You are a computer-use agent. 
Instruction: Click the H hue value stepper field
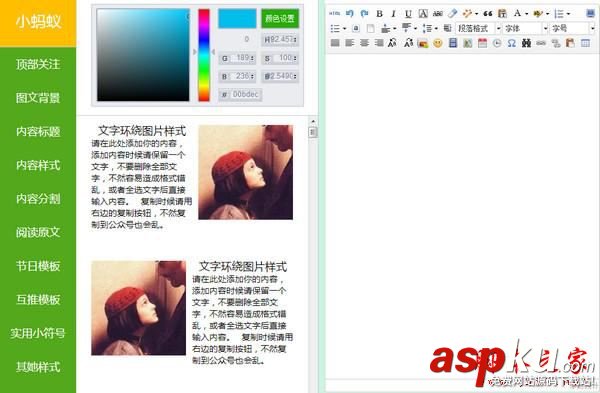pos(280,39)
